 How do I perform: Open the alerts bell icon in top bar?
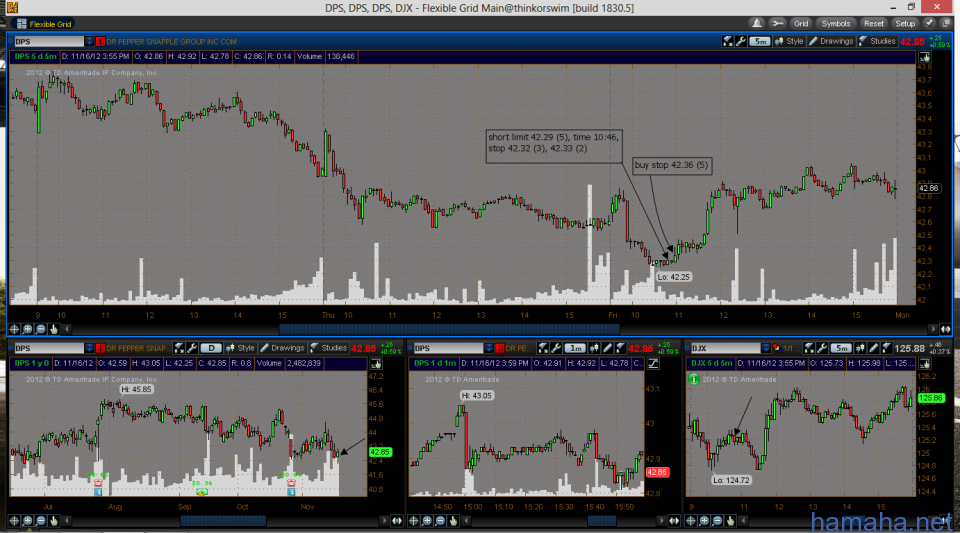point(757,23)
